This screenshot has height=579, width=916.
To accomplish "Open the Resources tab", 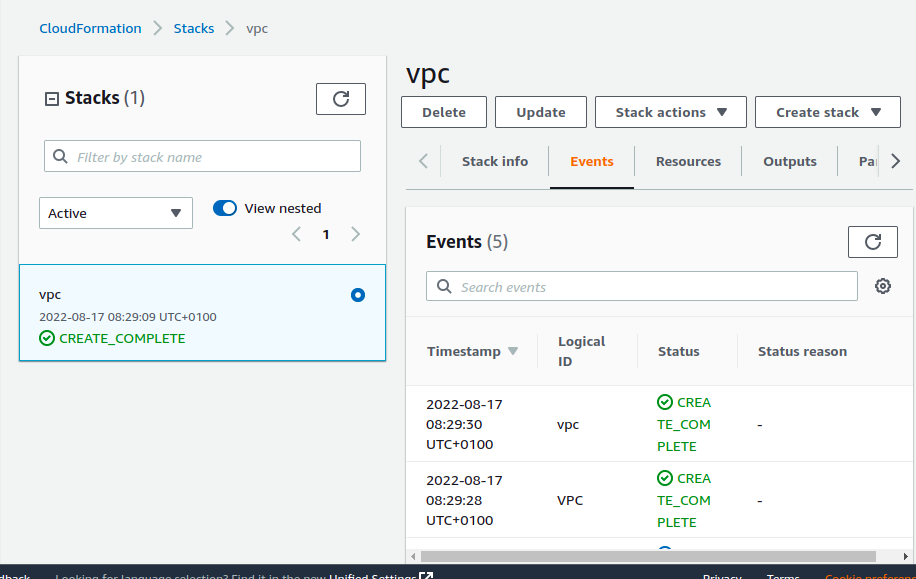I will 688,161.
